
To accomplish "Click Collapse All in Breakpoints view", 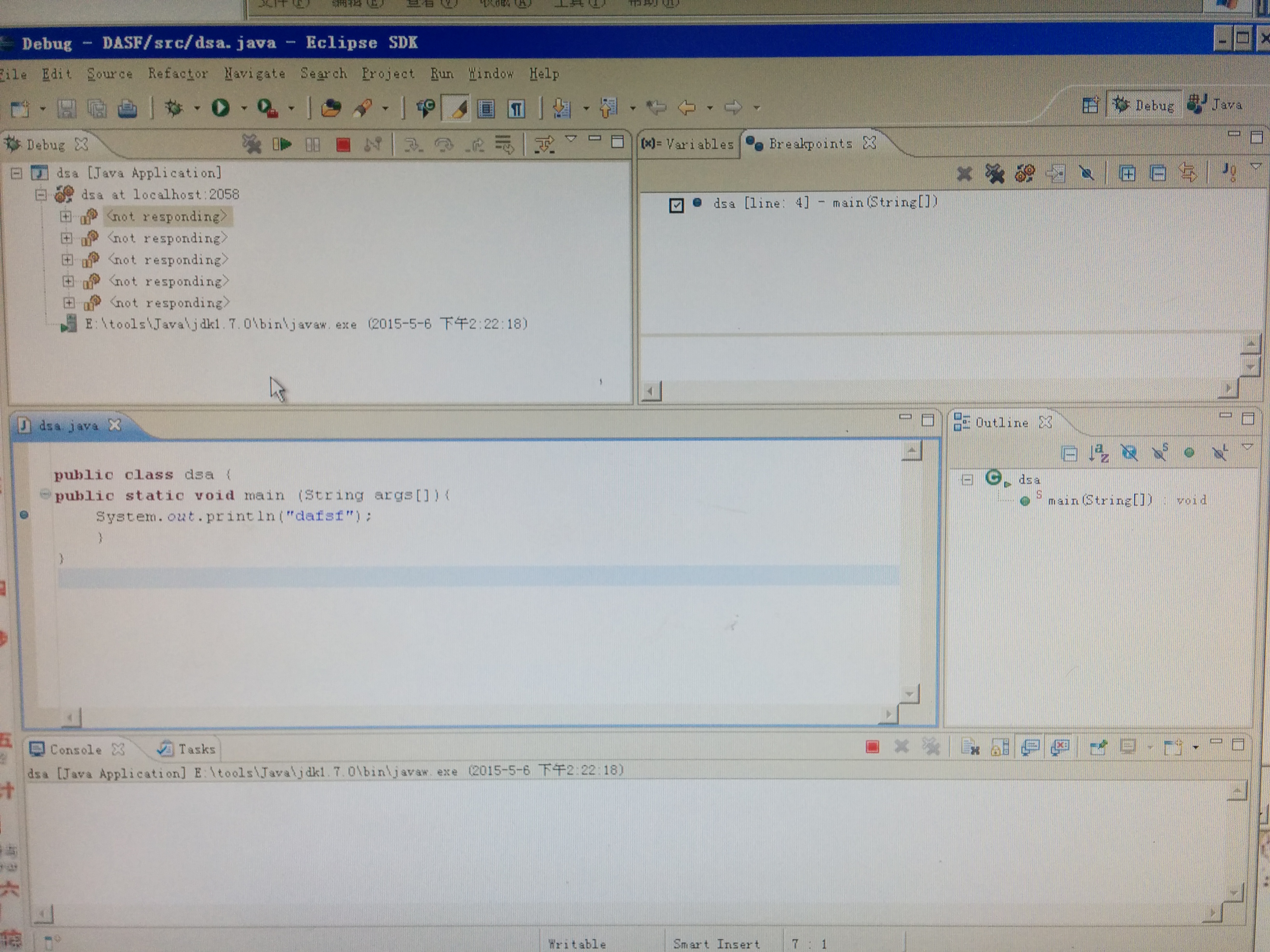I will pyautogui.click(x=1158, y=173).
